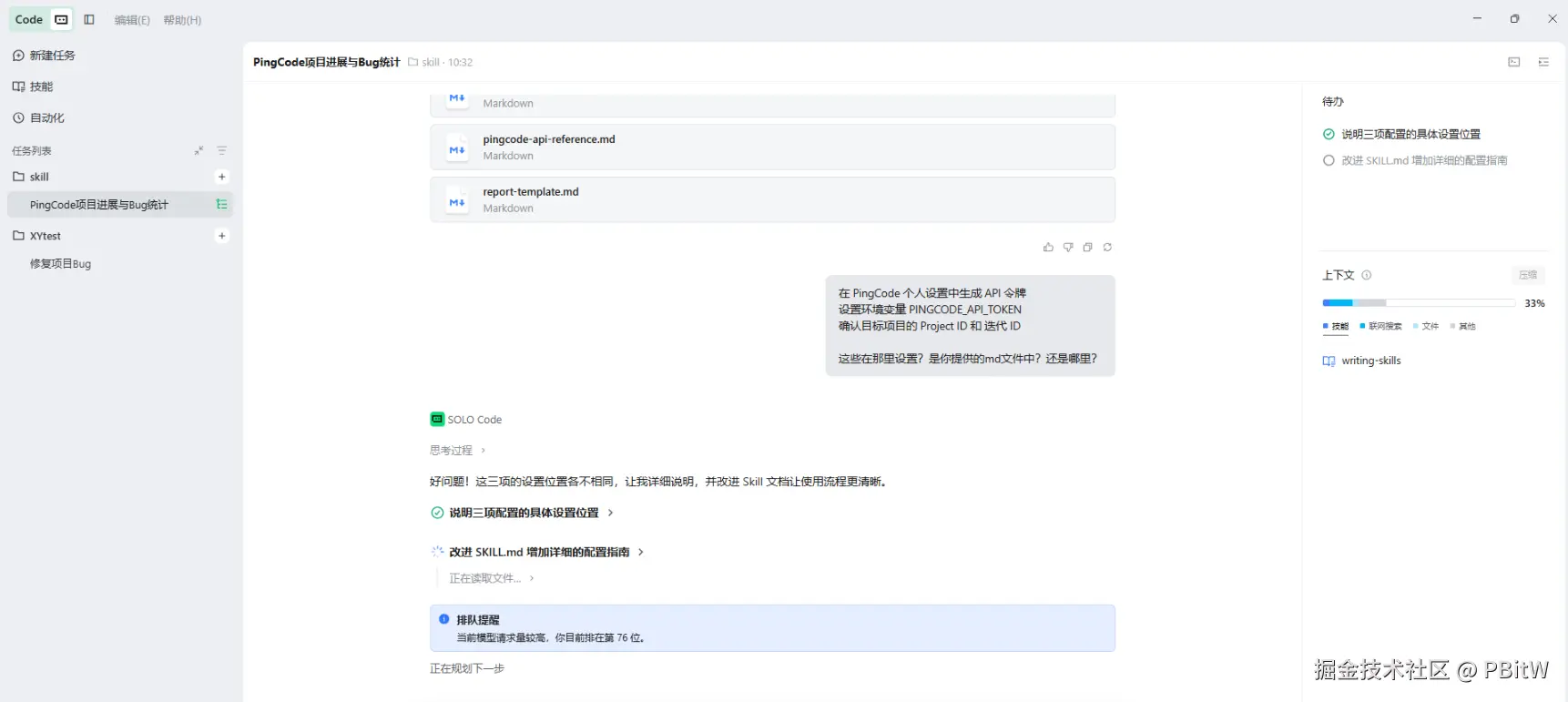Select the 联网搜索 context tab

pos(1380,326)
